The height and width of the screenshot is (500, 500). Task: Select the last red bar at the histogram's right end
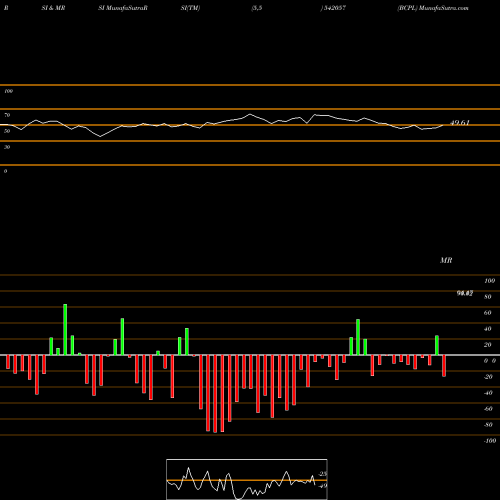444,366
